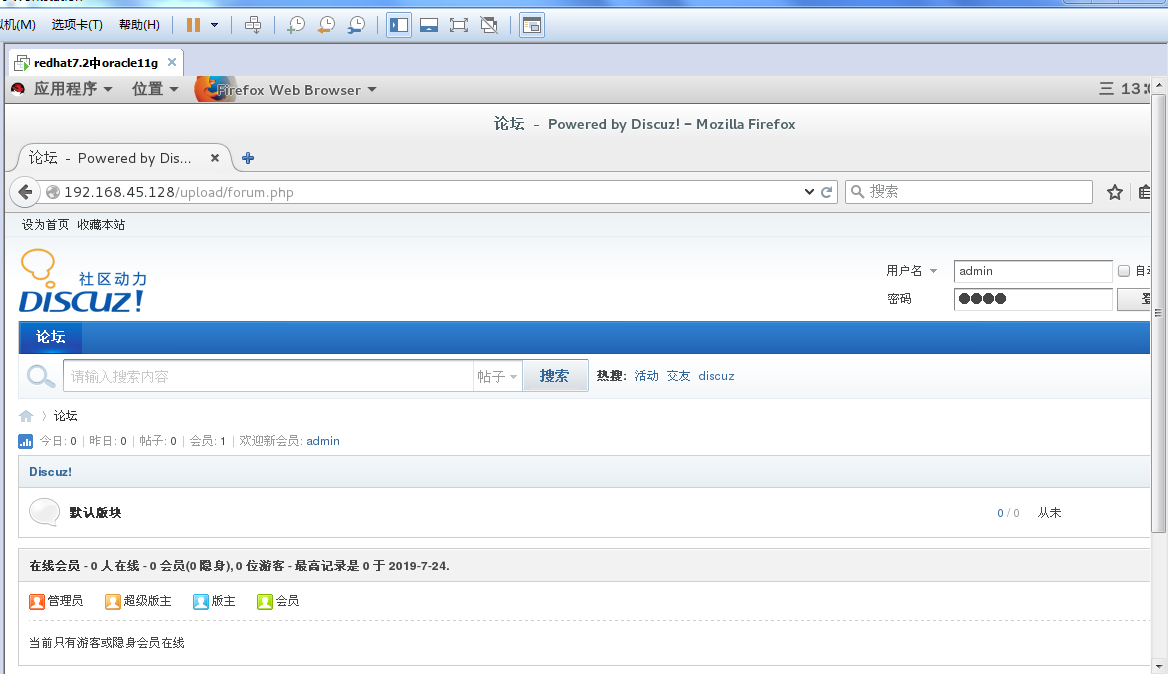Screen dimensions: 1168x674
Task: Focus the username field containing admin
Action: pos(1033,271)
